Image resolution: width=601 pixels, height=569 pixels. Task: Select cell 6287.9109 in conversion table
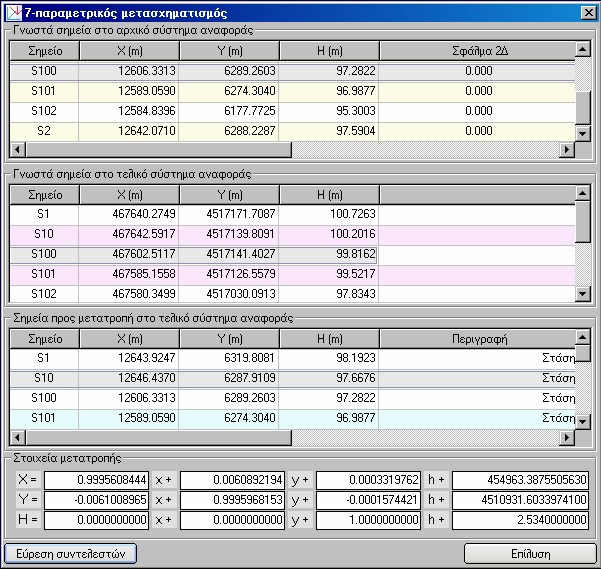tap(229, 378)
